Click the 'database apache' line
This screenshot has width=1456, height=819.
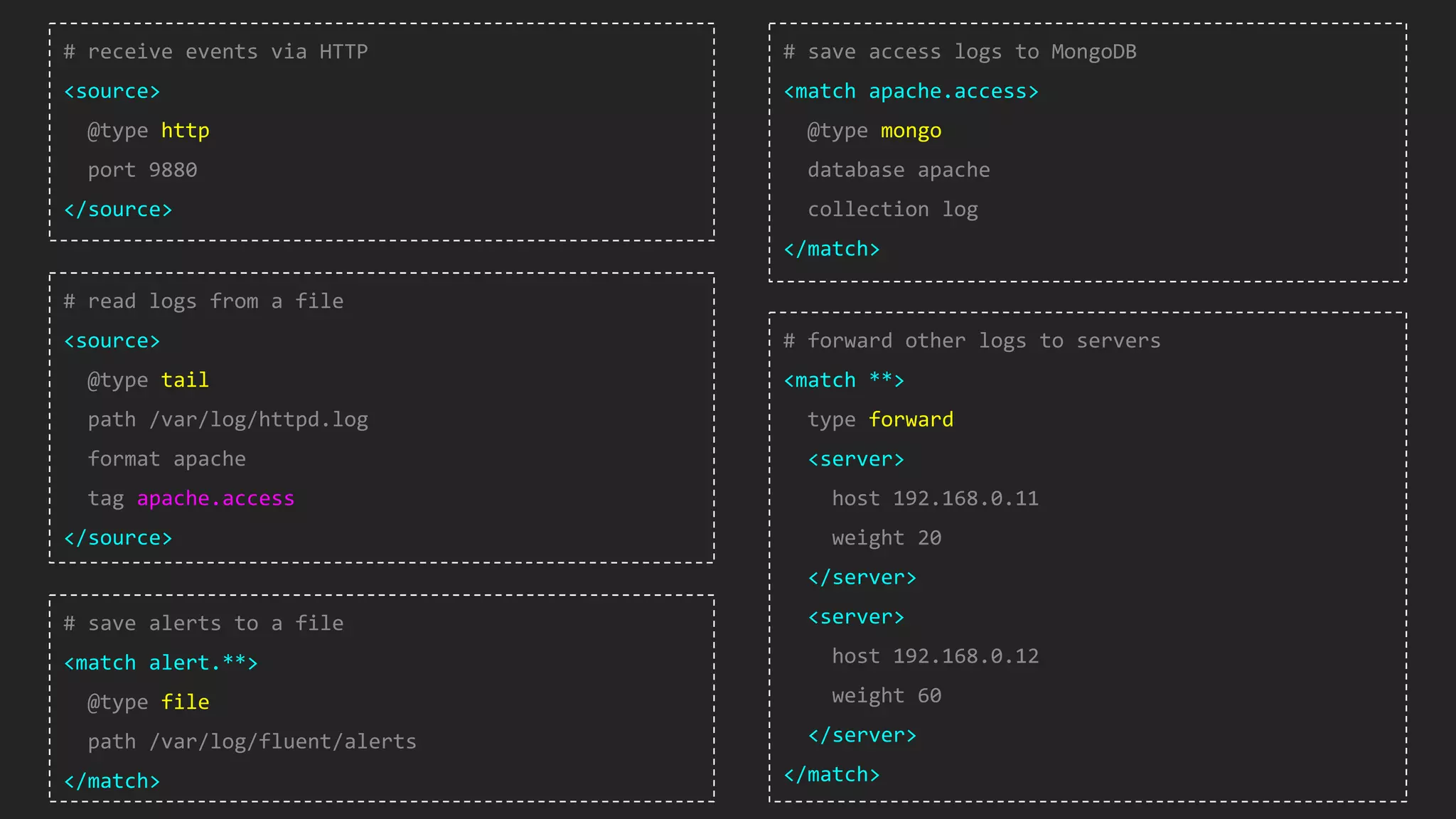tap(899, 171)
